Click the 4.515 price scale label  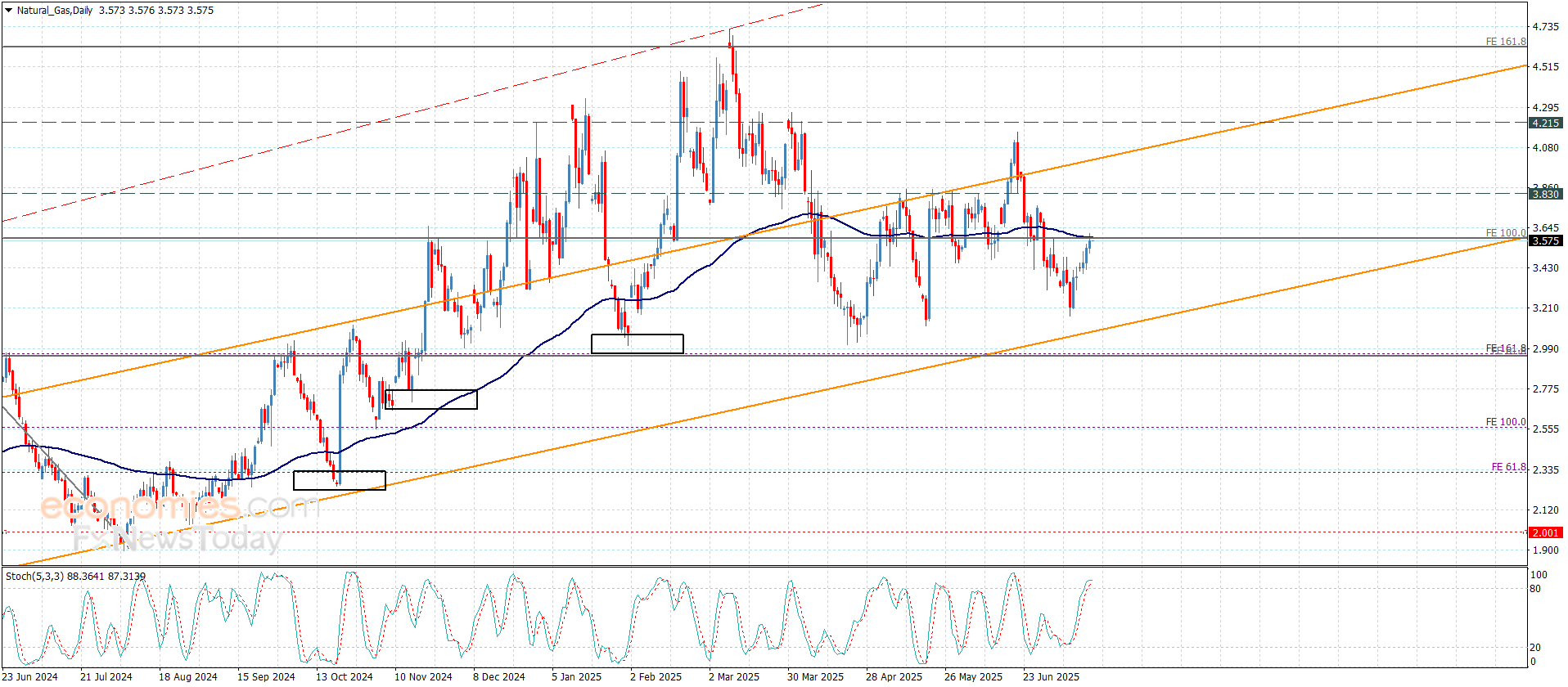click(x=1546, y=67)
